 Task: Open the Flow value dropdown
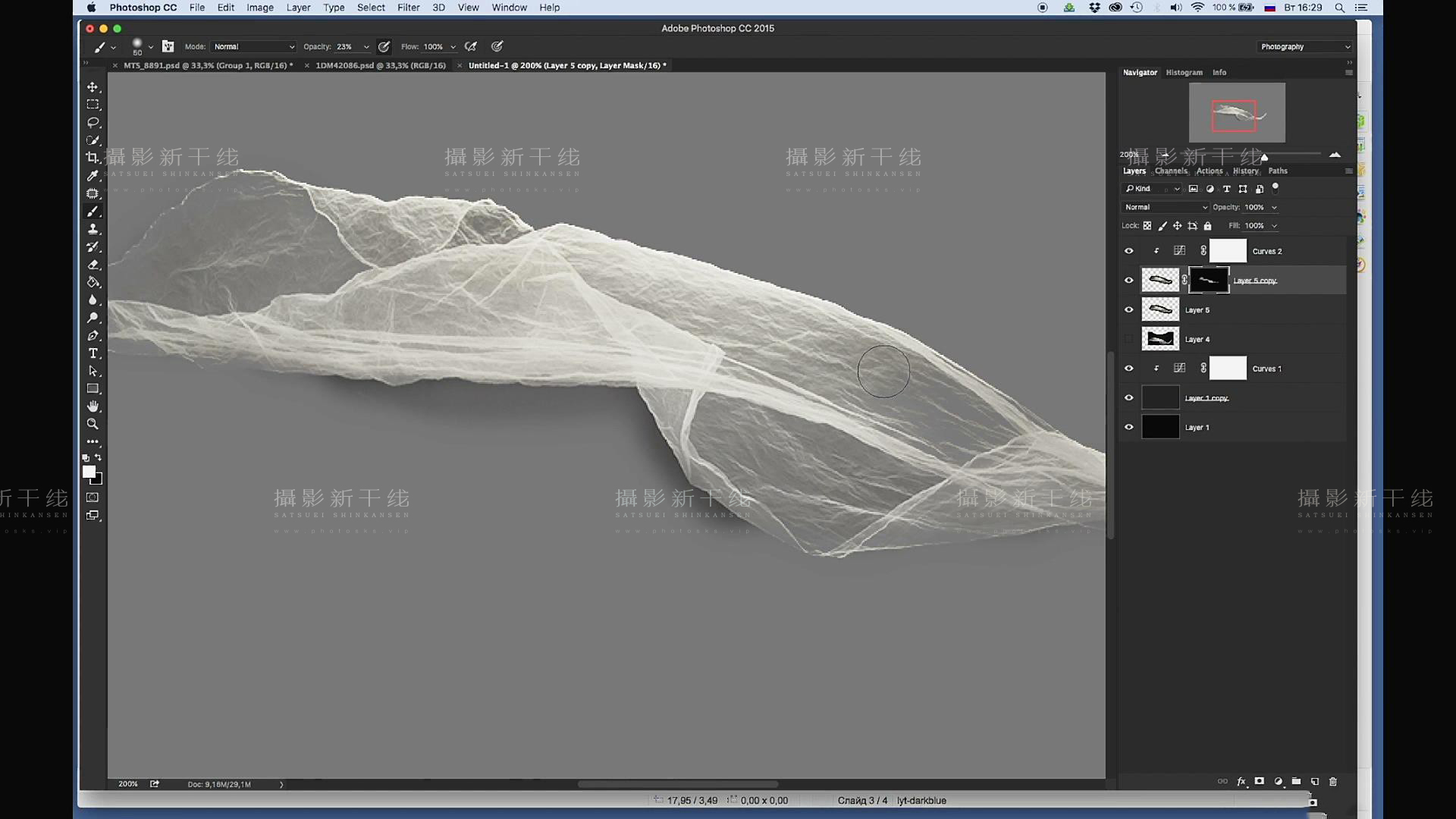(x=453, y=46)
